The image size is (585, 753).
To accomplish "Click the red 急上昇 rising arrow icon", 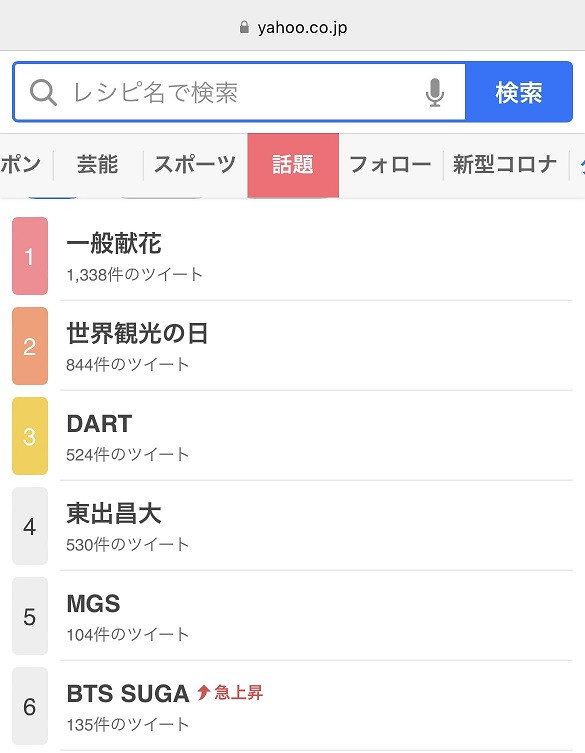I will pos(203,692).
